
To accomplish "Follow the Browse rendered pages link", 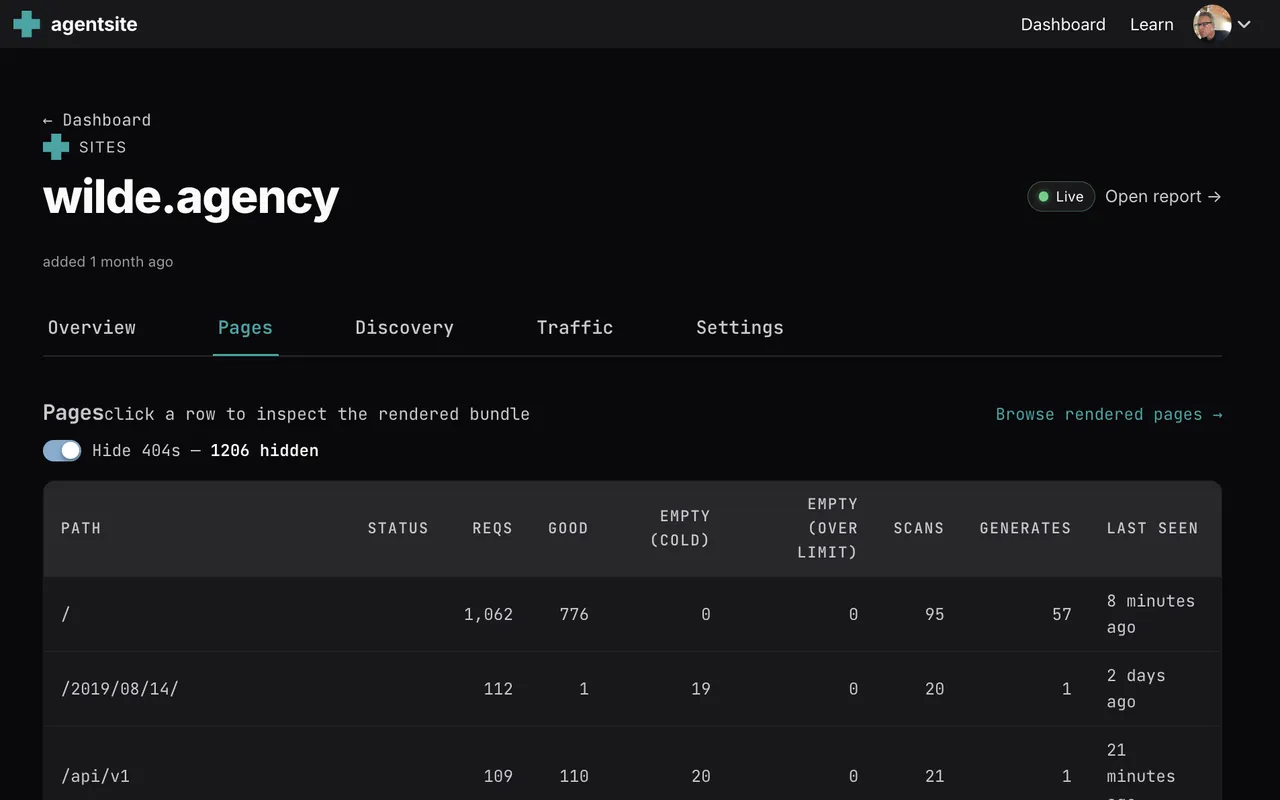I will point(1109,414).
